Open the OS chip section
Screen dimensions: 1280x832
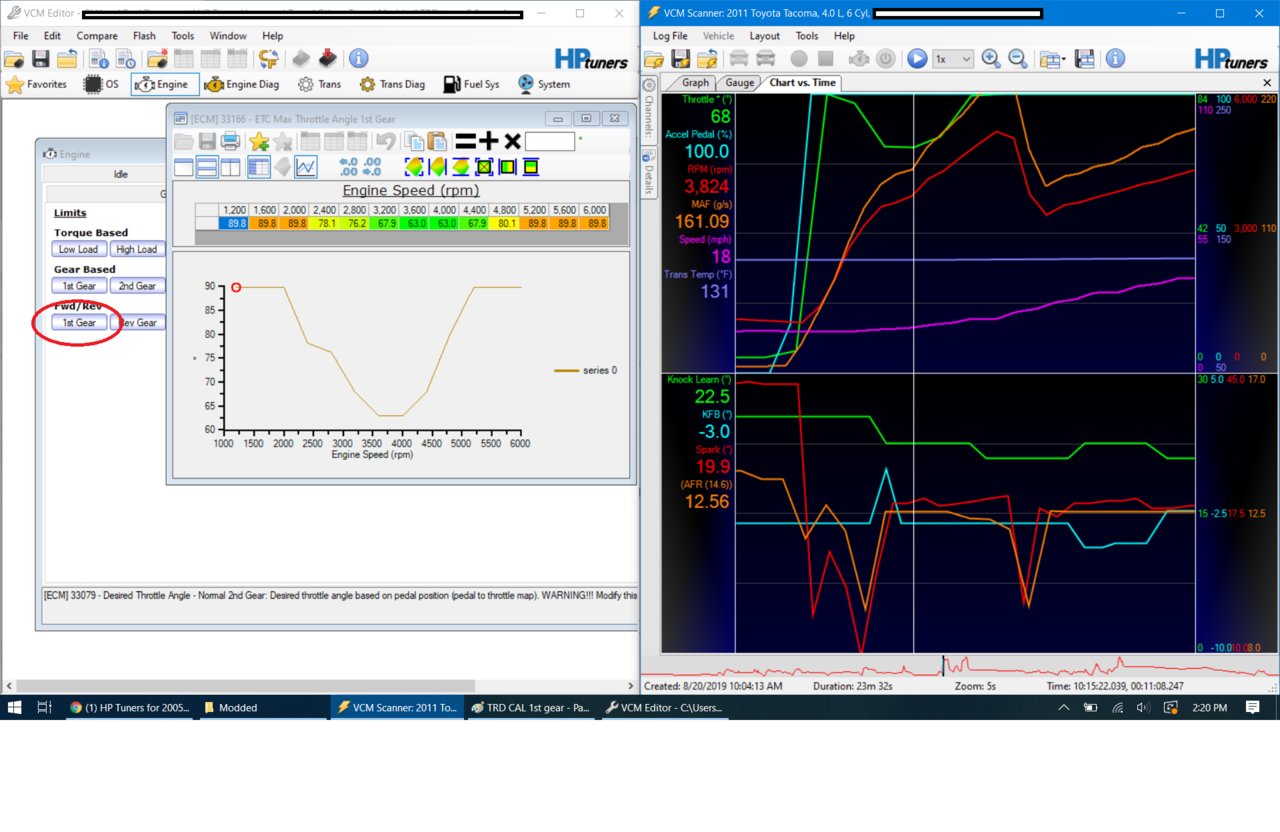[x=101, y=84]
